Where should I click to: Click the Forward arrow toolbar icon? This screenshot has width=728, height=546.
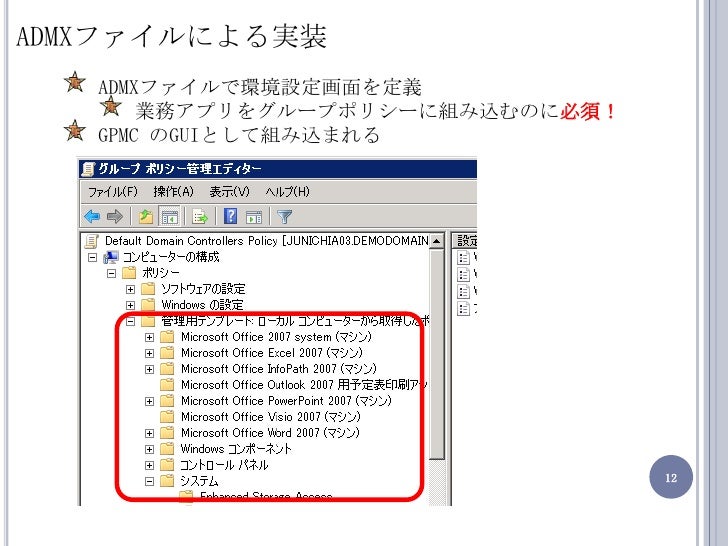coord(114,216)
